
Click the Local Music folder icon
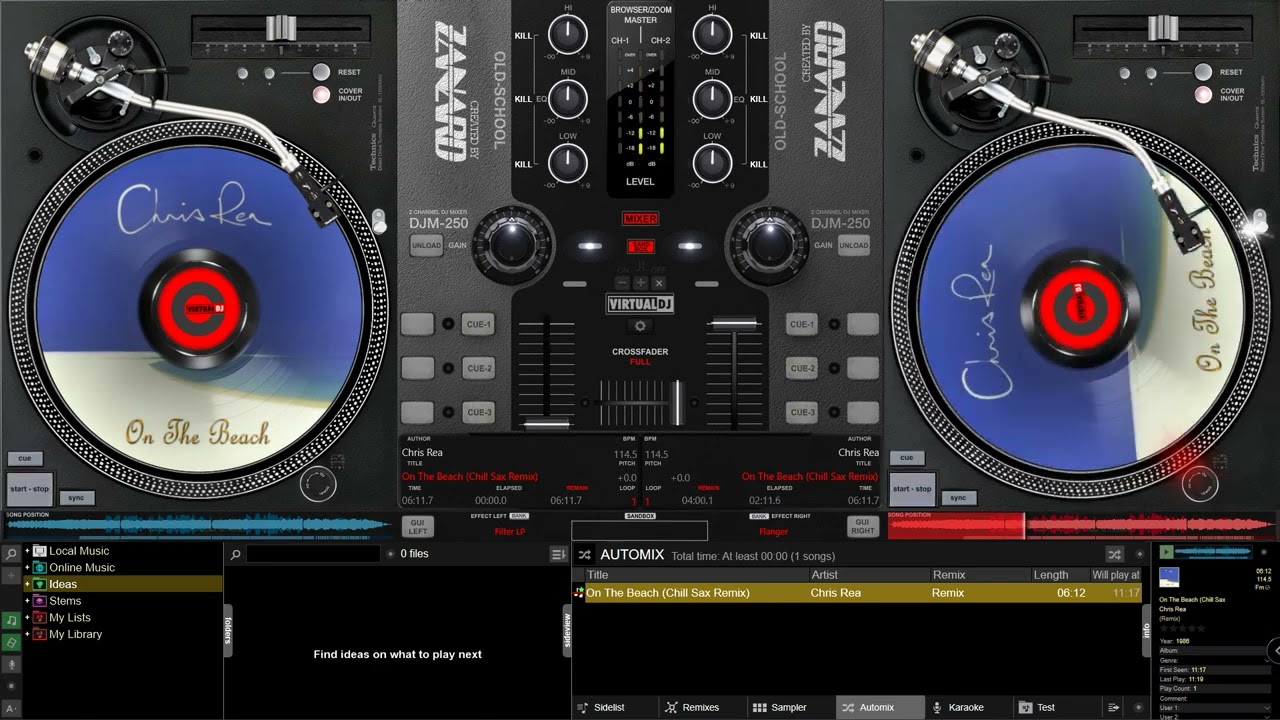coord(40,551)
